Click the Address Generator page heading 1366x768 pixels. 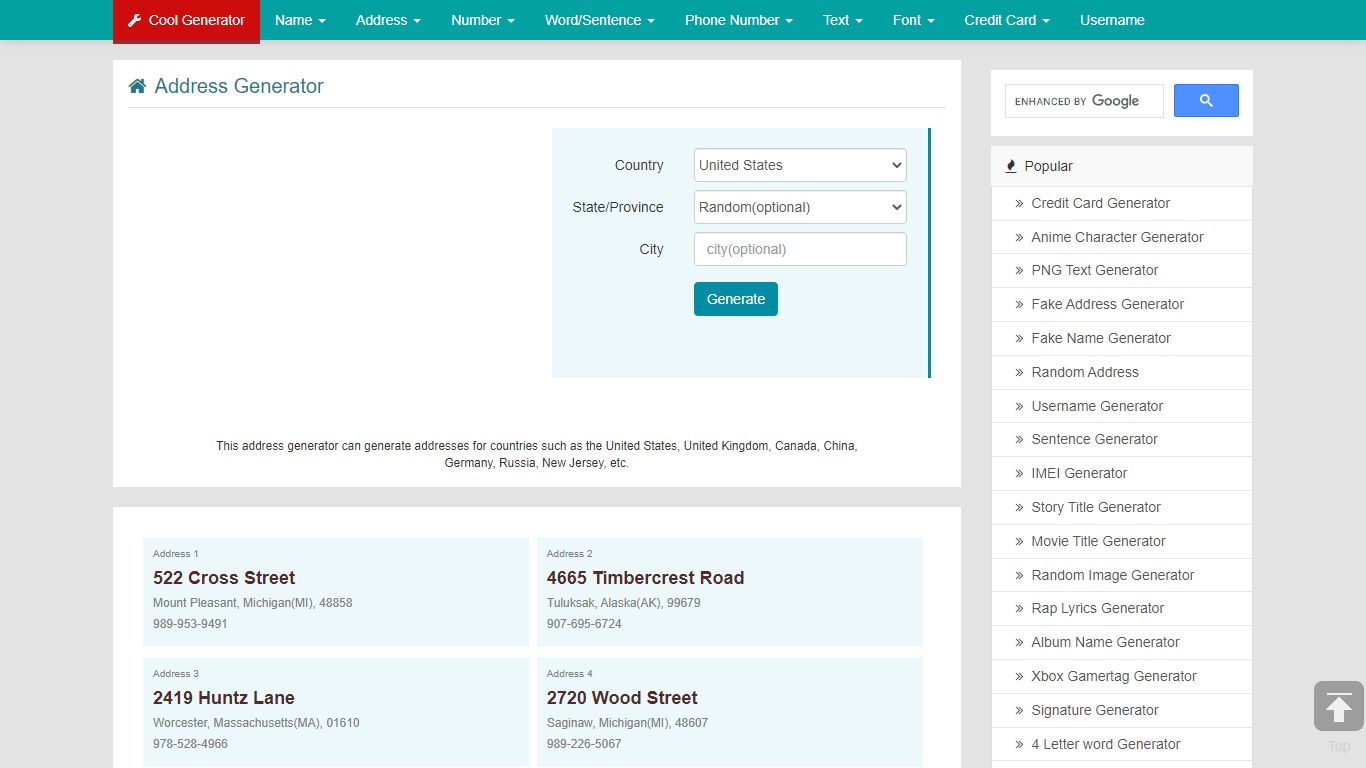coord(239,86)
